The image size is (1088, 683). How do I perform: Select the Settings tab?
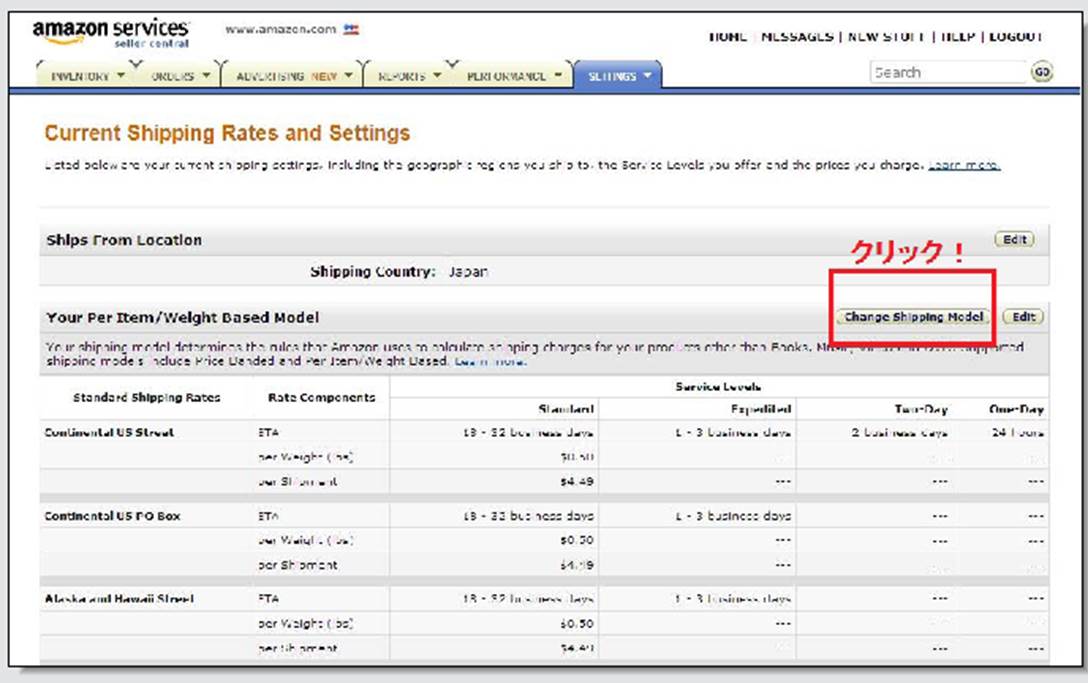pyautogui.click(x=618, y=76)
